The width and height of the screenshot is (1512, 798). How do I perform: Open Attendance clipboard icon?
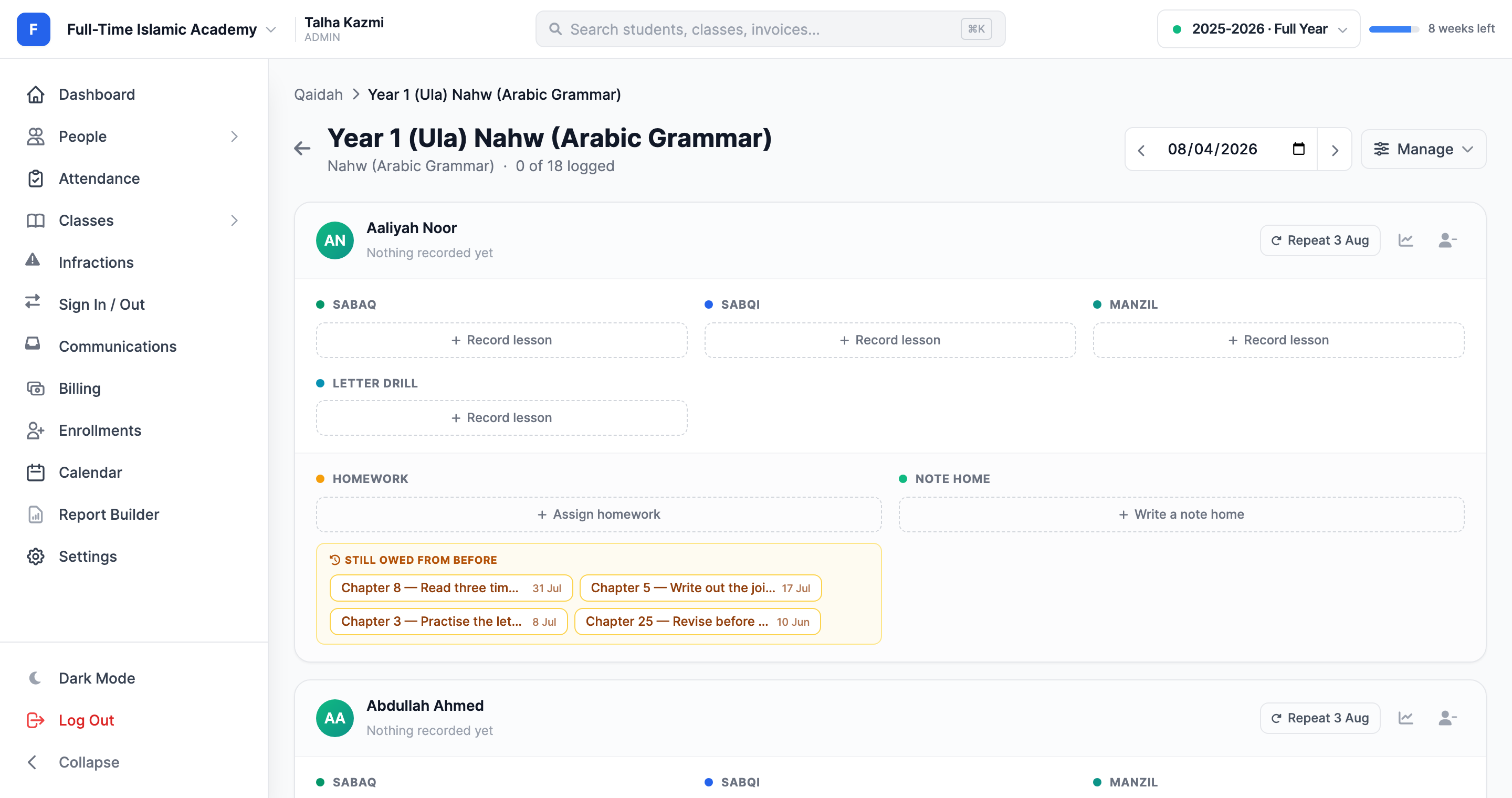[35, 178]
